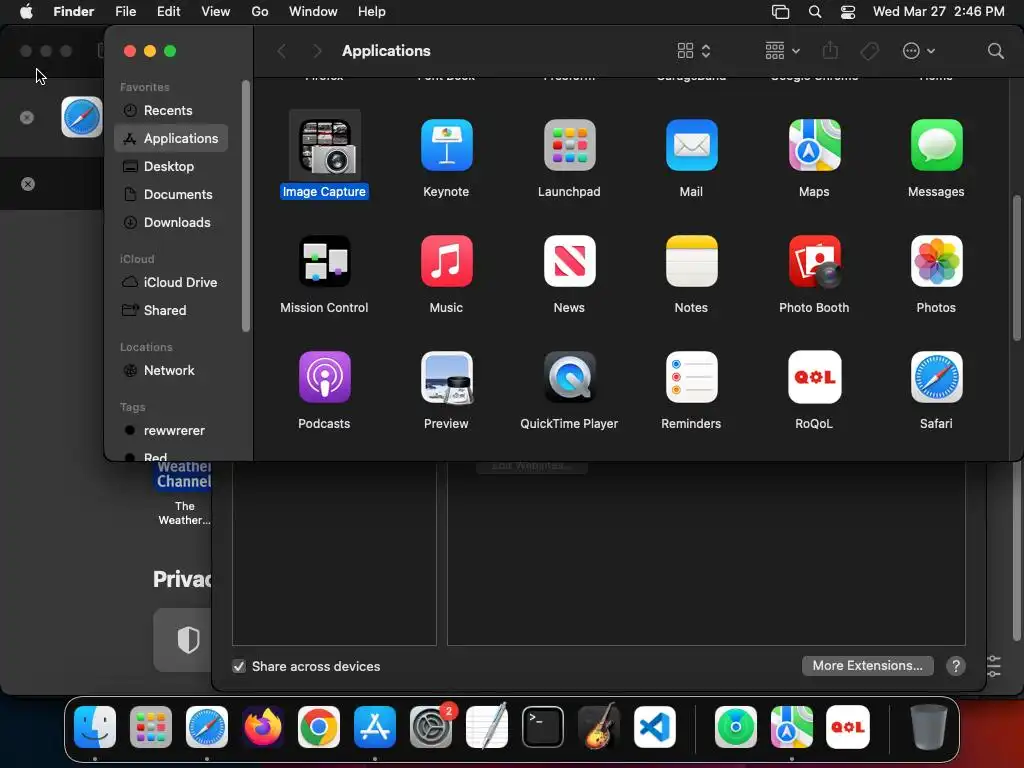Select the Mail app icon
Viewport: 1024px width, 768px height.
pyautogui.click(x=692, y=145)
